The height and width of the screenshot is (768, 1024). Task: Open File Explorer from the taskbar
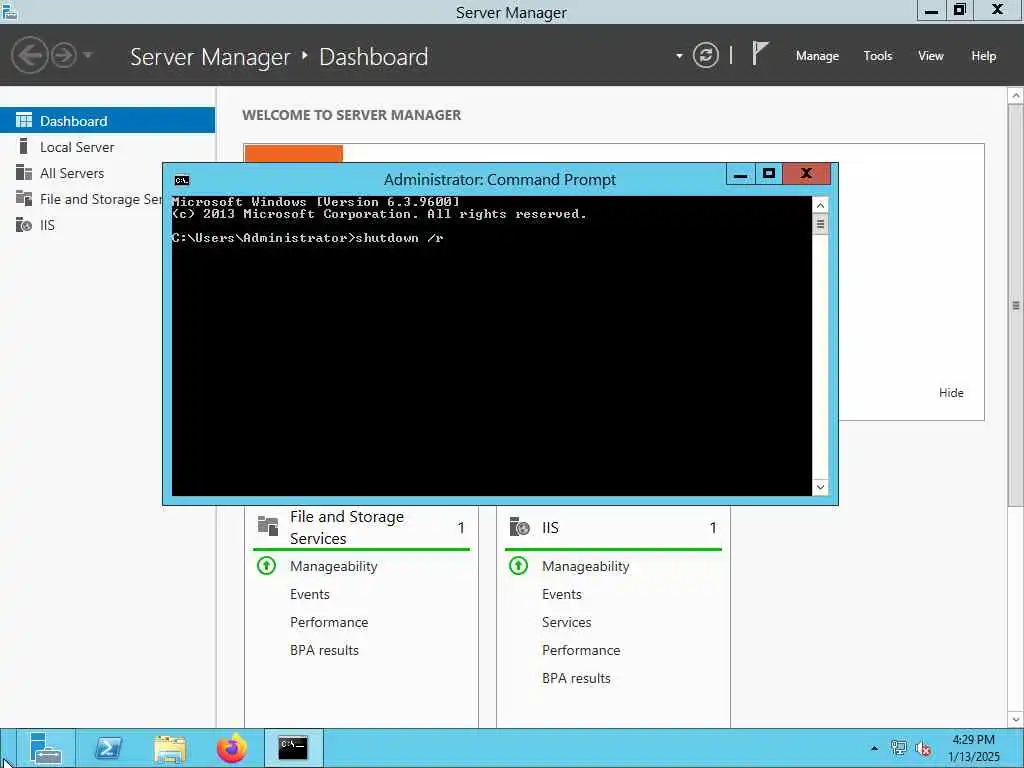170,748
